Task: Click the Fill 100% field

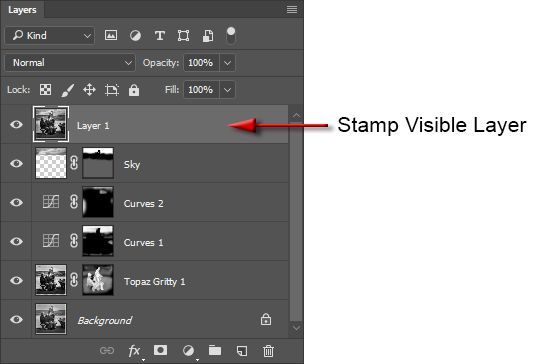Action: [201, 90]
